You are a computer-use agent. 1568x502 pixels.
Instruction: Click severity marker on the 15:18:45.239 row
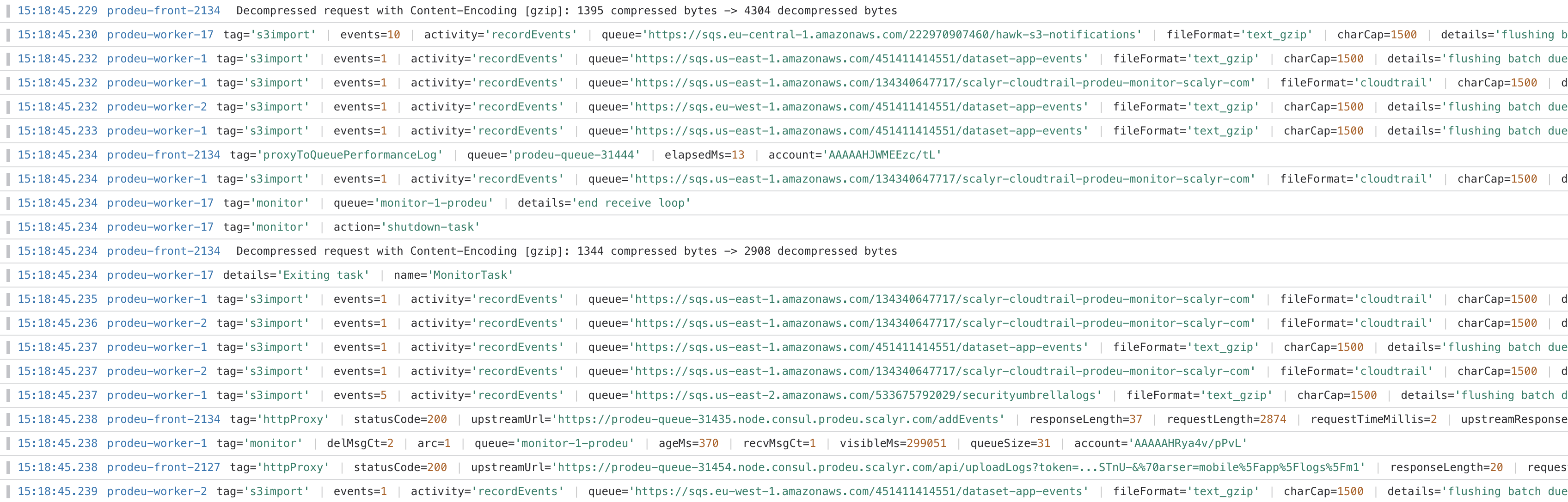click(8, 491)
